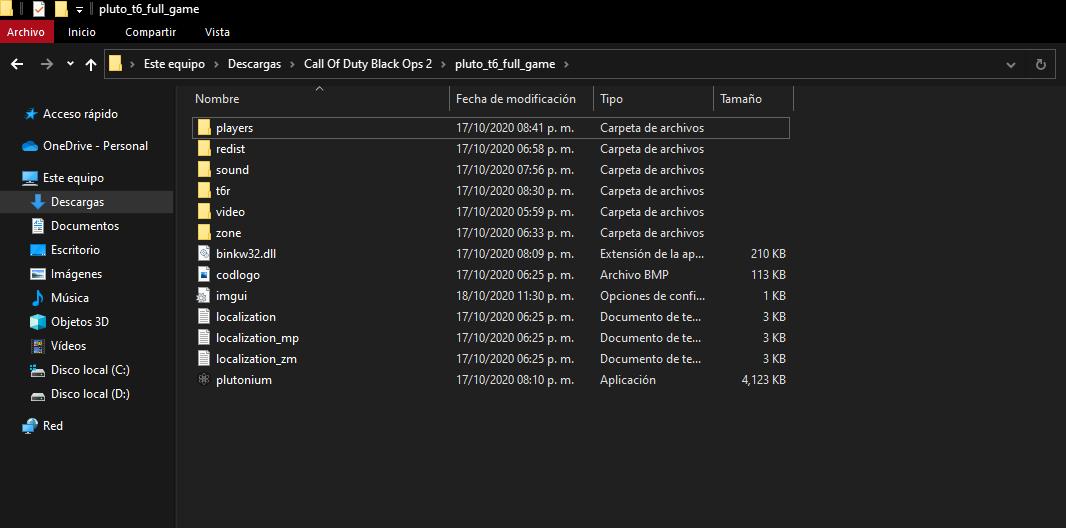Open the quick access toolbar customize dropdown
Screen dimensions: 1066x528
tap(80, 10)
